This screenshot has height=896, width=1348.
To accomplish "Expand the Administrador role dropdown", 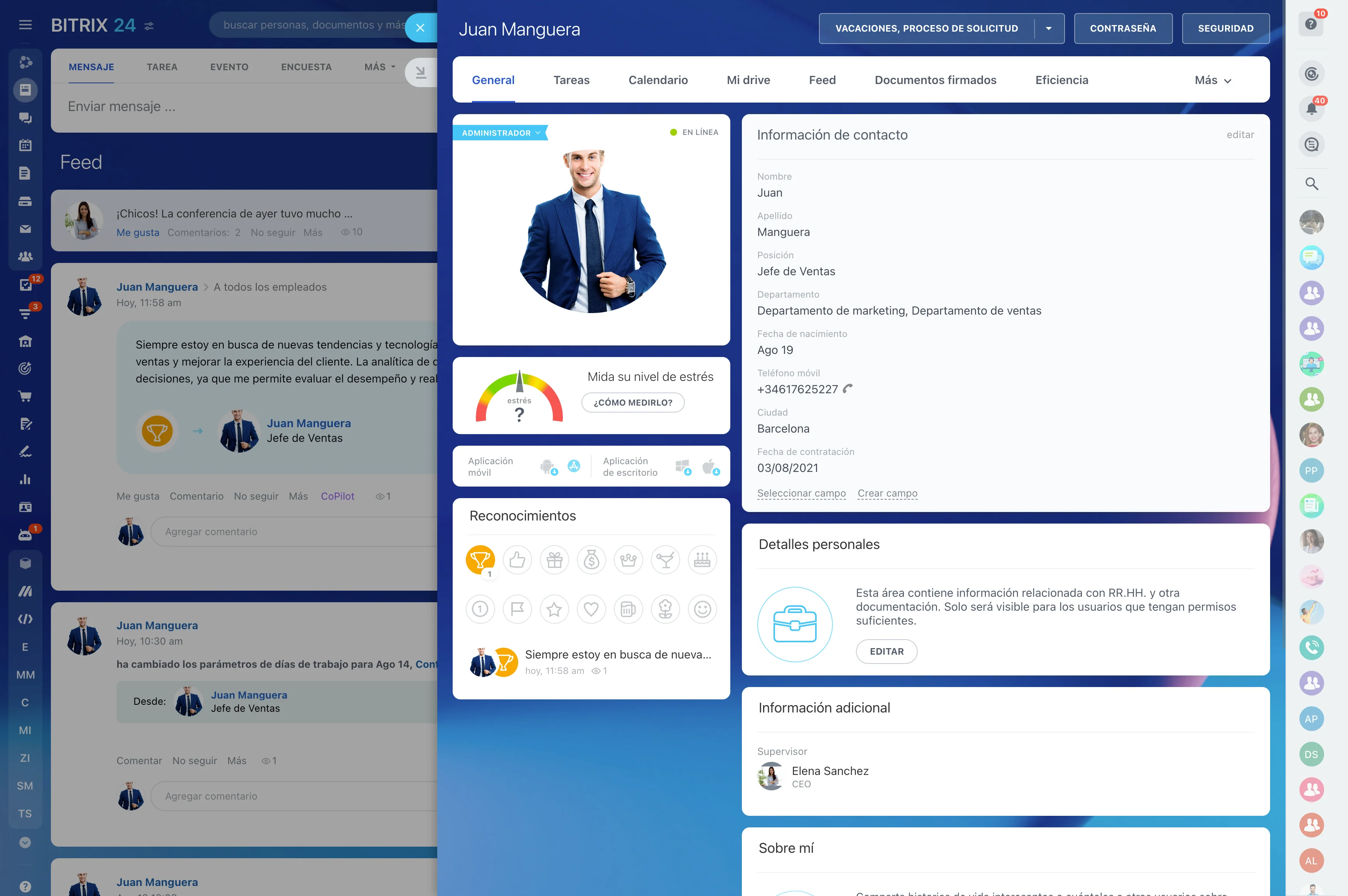I will (500, 133).
